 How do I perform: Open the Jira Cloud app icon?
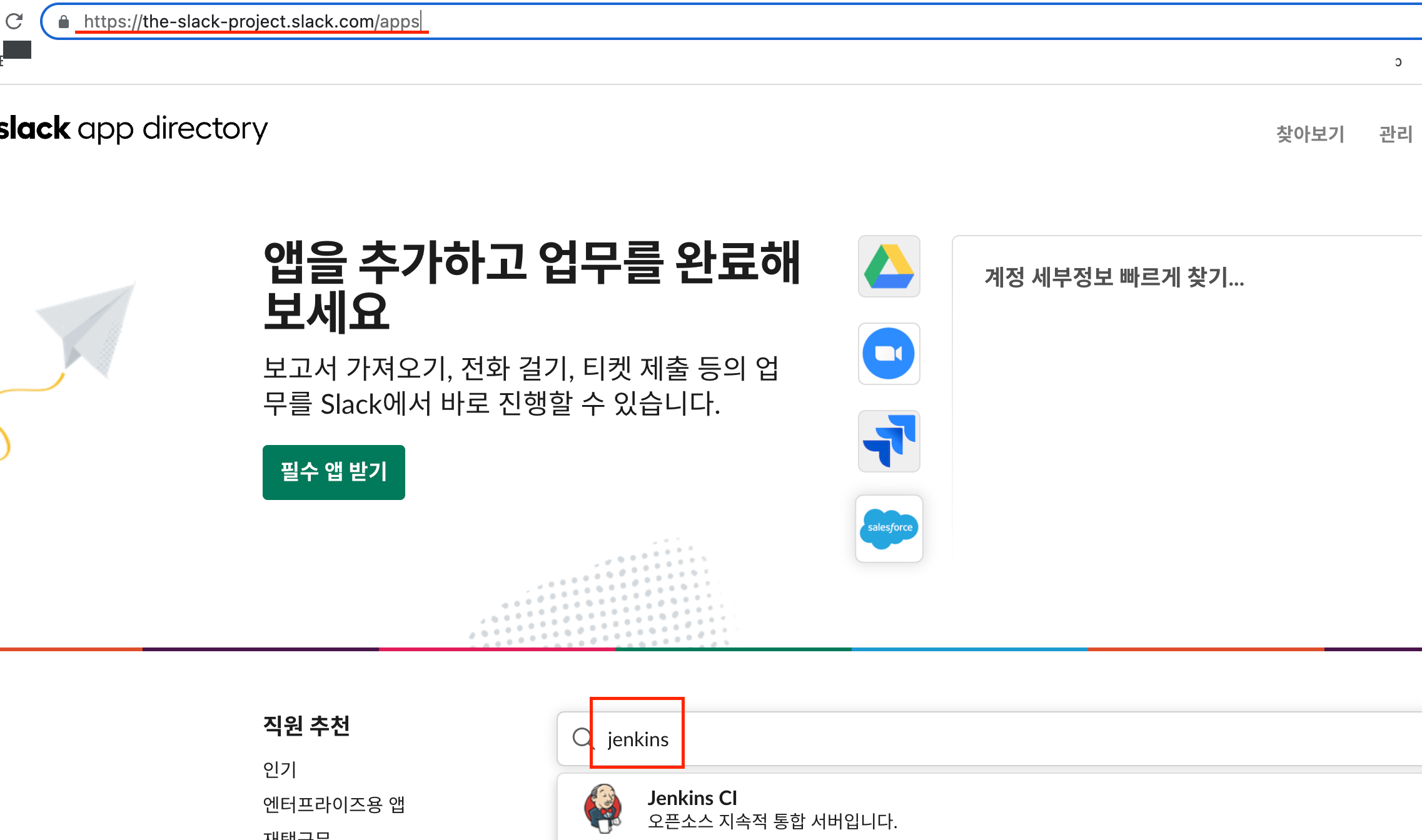click(889, 441)
